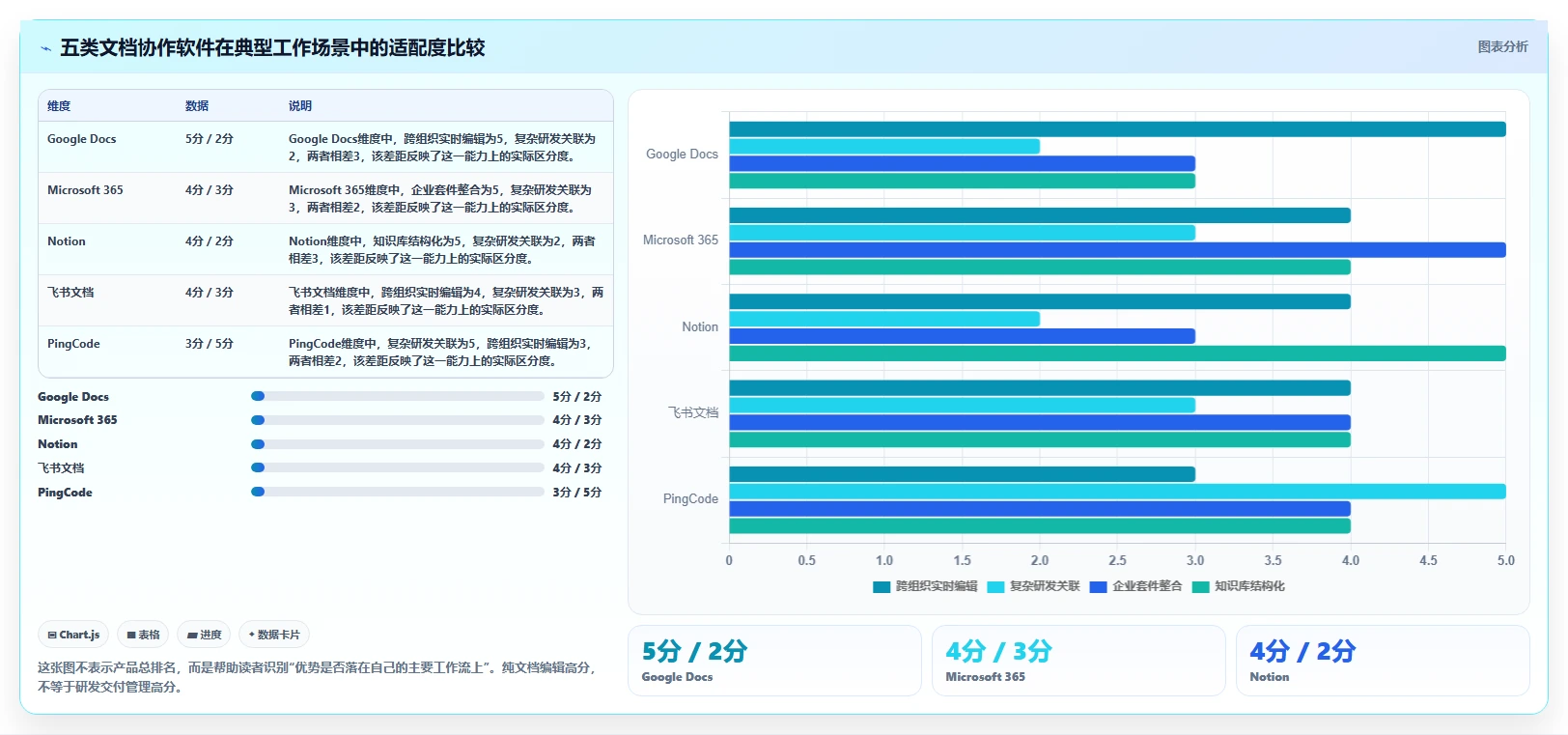Click the 跨组织实时编辑 legend label

[x=937, y=586]
